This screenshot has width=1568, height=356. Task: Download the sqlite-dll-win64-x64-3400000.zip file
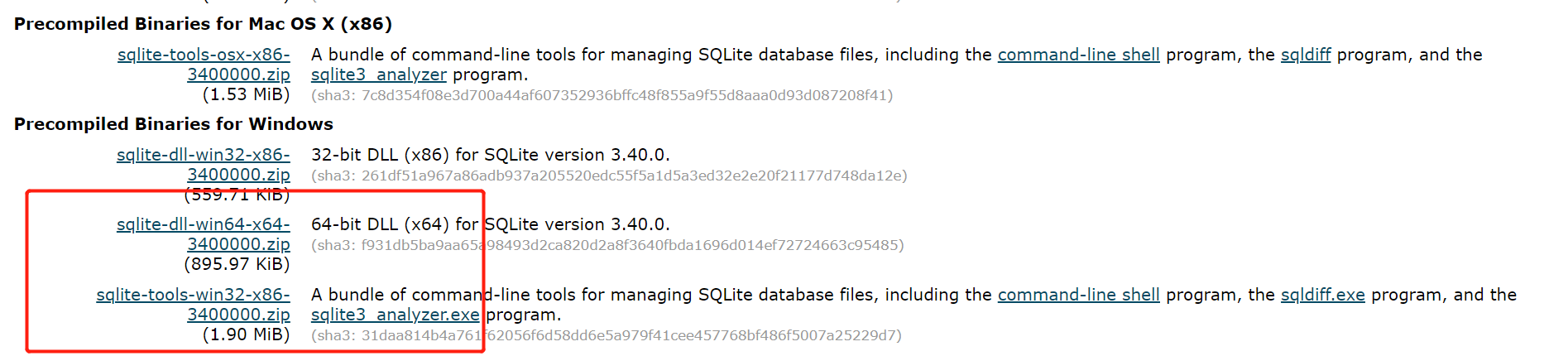(x=204, y=225)
